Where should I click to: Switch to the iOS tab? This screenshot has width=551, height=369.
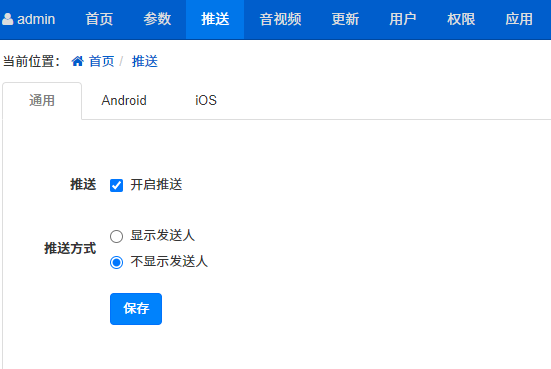point(206,101)
